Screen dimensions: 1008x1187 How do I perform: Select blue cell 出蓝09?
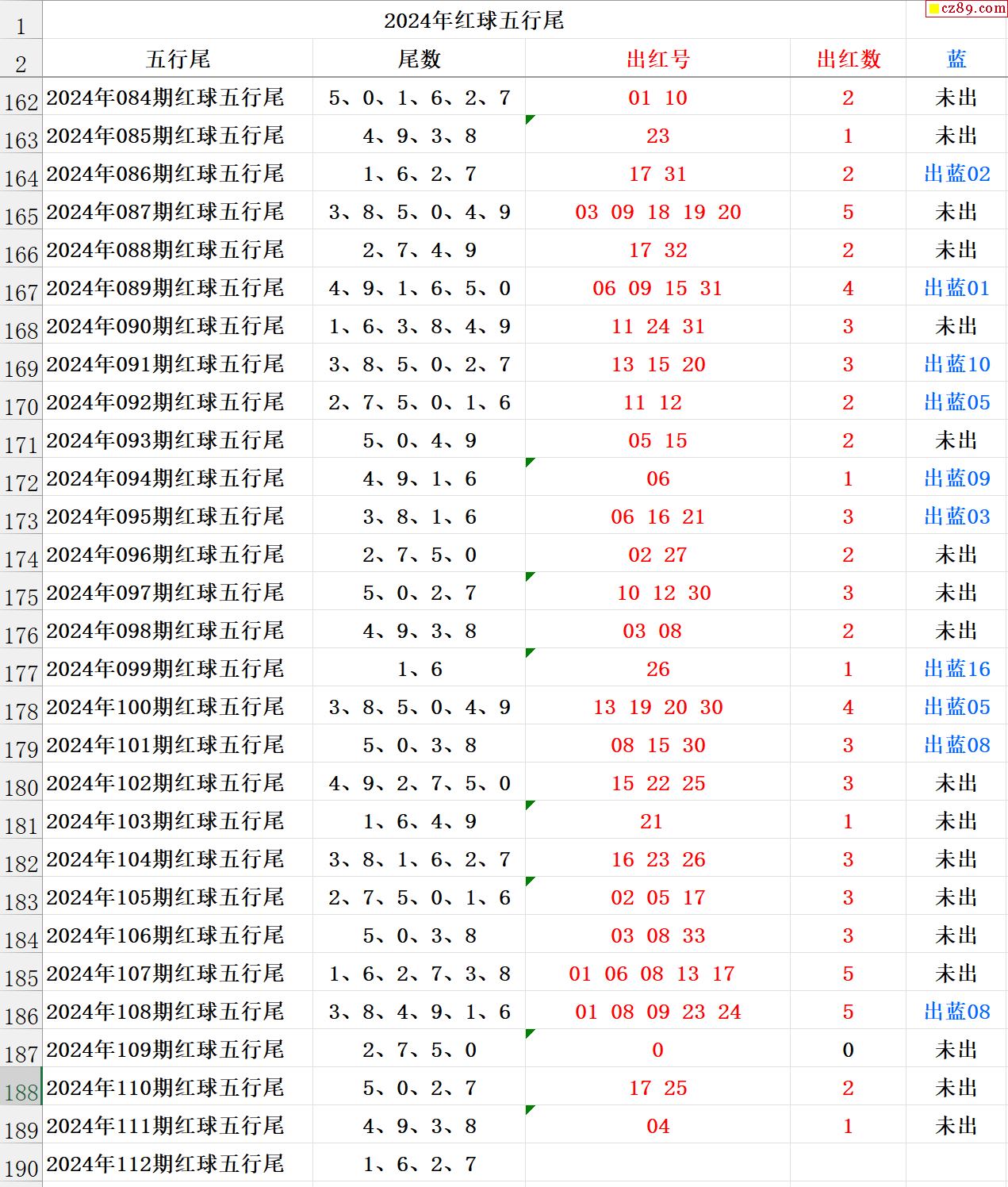(x=956, y=478)
